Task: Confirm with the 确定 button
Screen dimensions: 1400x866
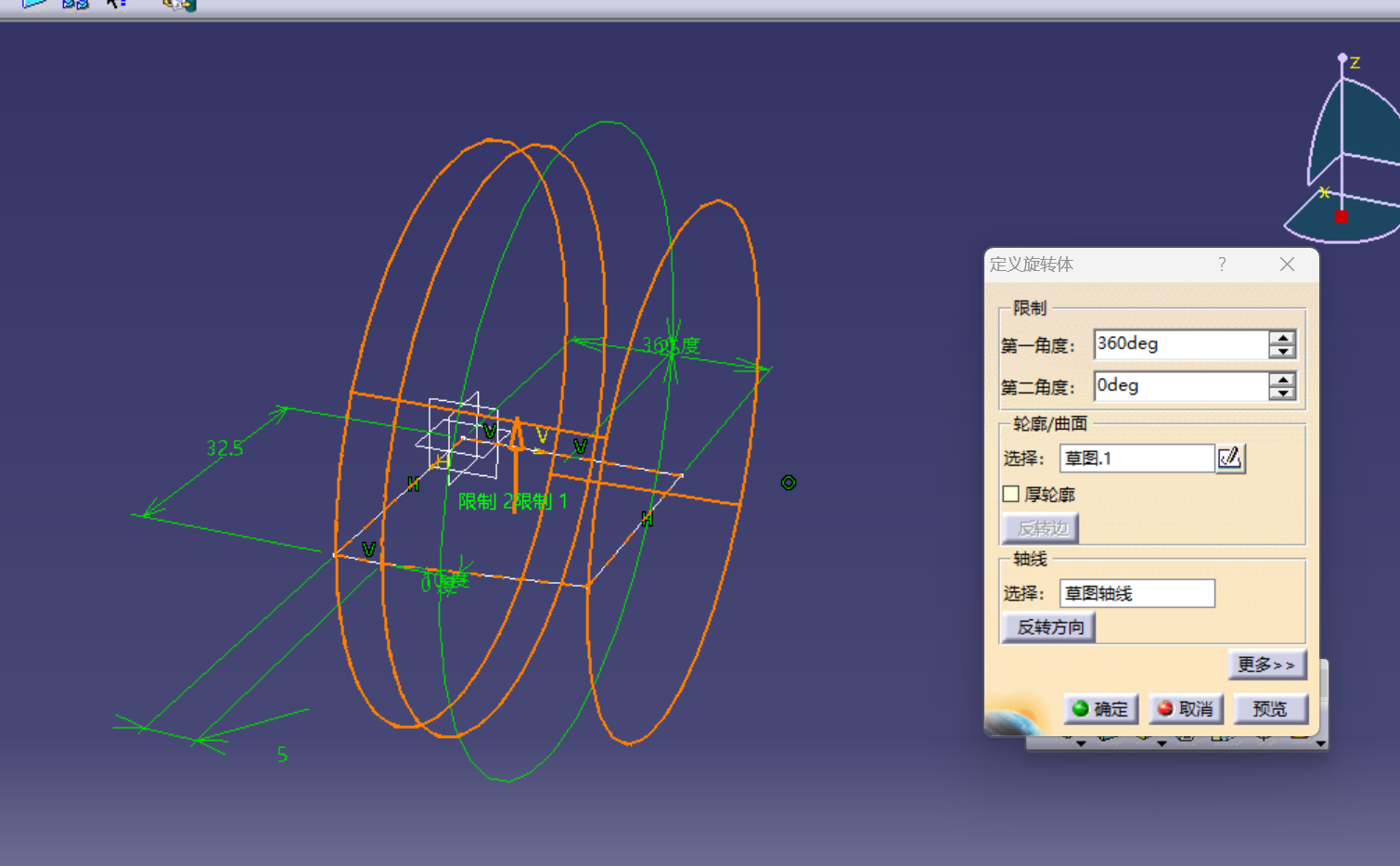Action: (x=1100, y=709)
